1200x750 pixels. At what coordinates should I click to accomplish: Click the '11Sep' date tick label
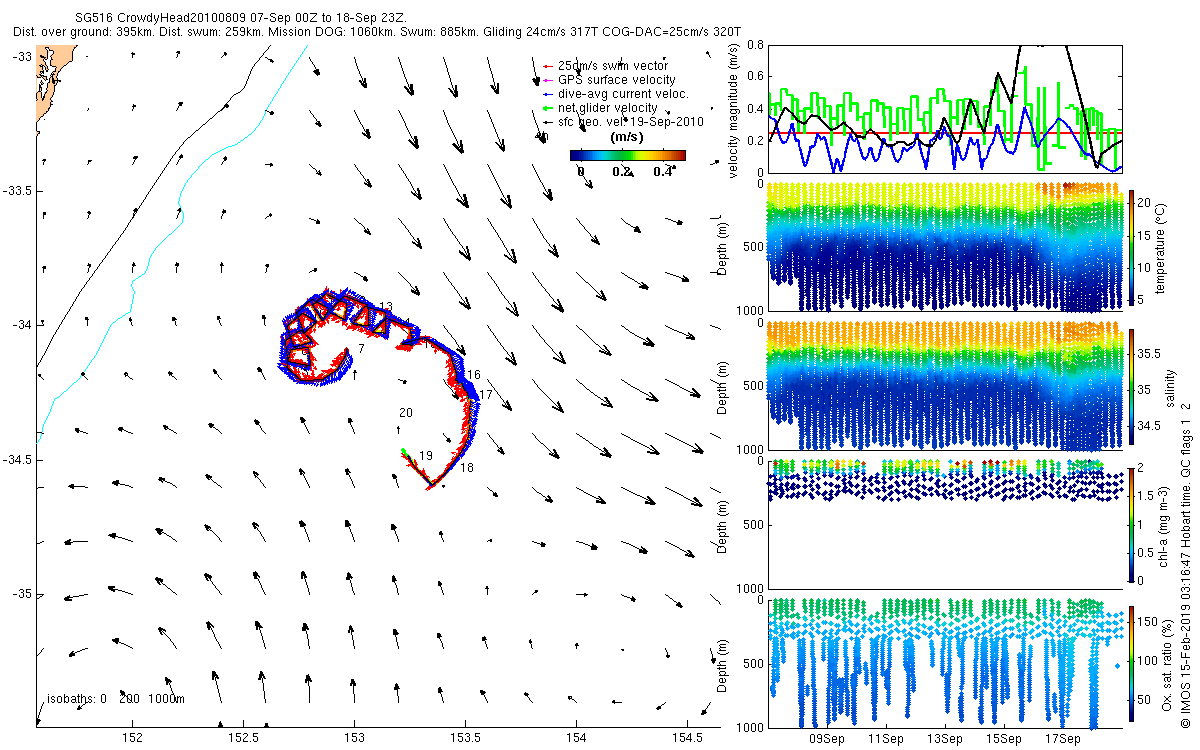pyautogui.click(x=886, y=739)
